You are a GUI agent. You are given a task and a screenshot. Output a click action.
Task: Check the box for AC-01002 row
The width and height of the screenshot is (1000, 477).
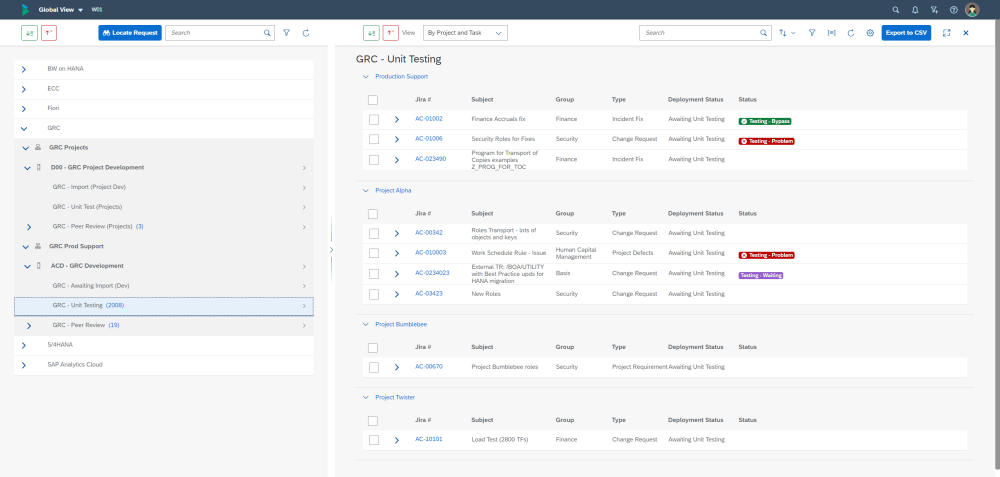click(x=373, y=119)
